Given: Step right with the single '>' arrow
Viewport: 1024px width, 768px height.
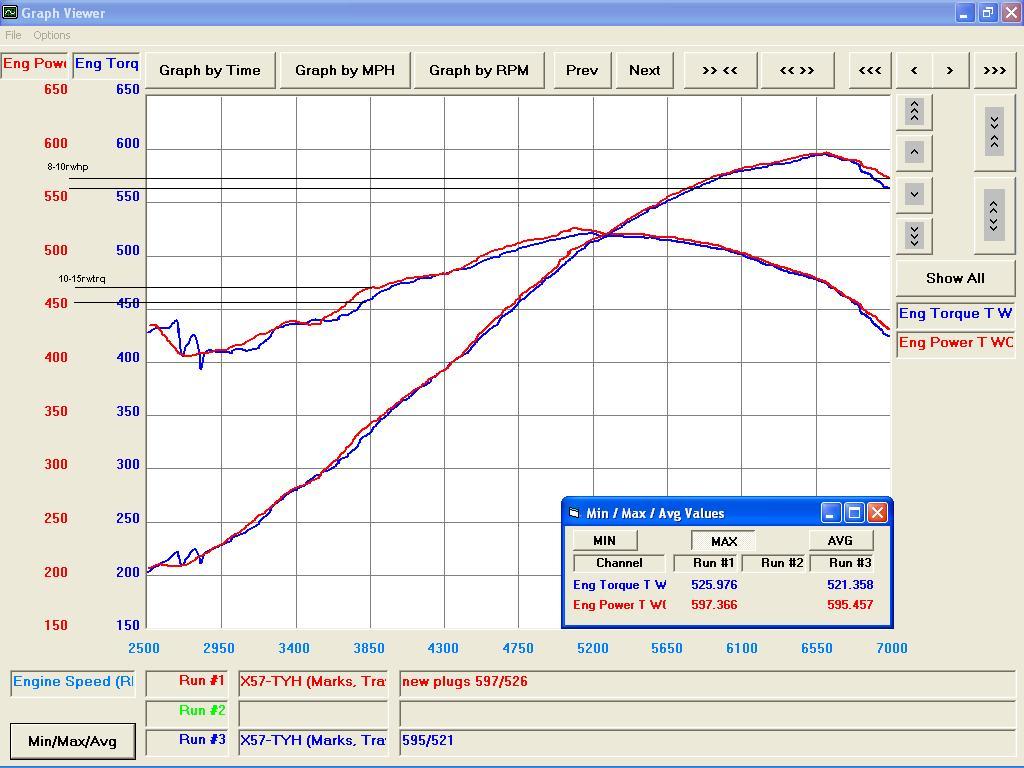Looking at the screenshot, I should pyautogui.click(x=950, y=71).
